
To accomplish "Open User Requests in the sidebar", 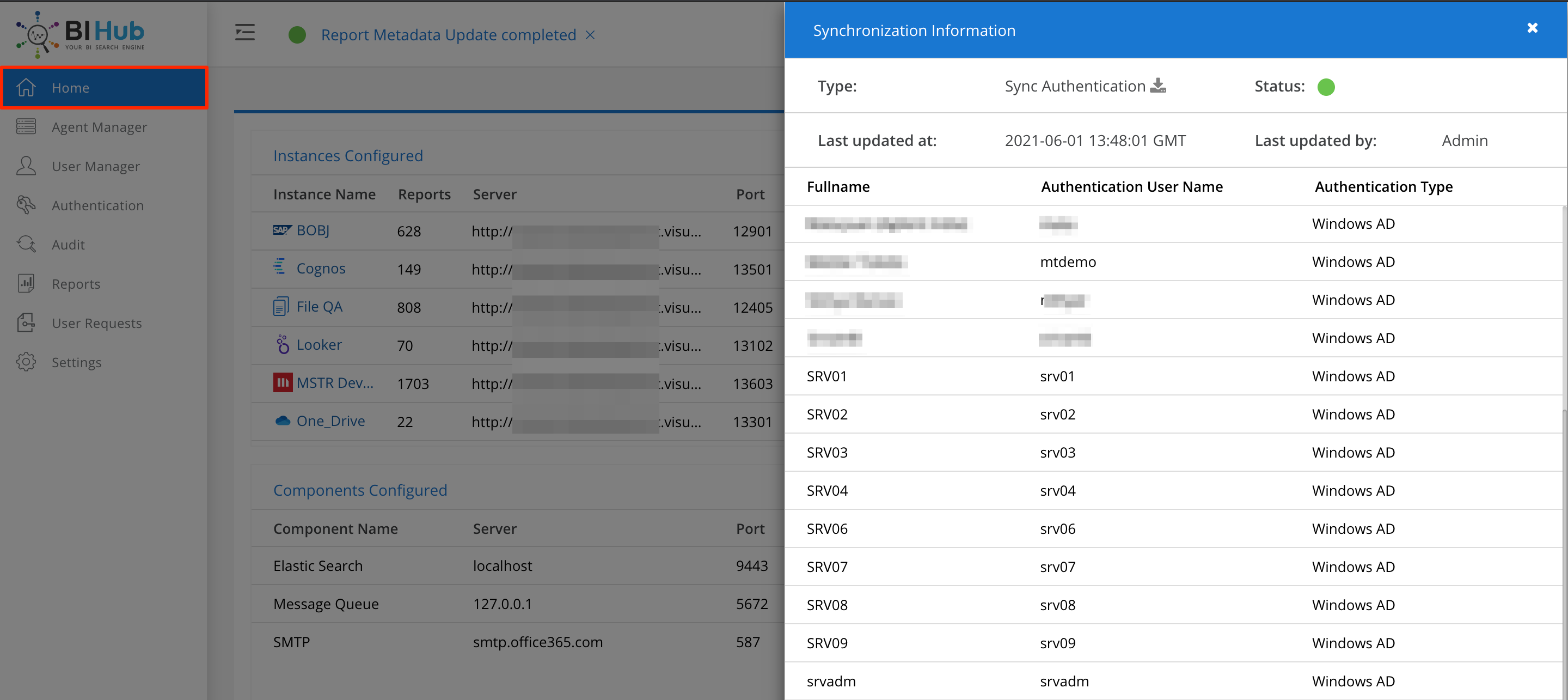I will click(x=96, y=323).
